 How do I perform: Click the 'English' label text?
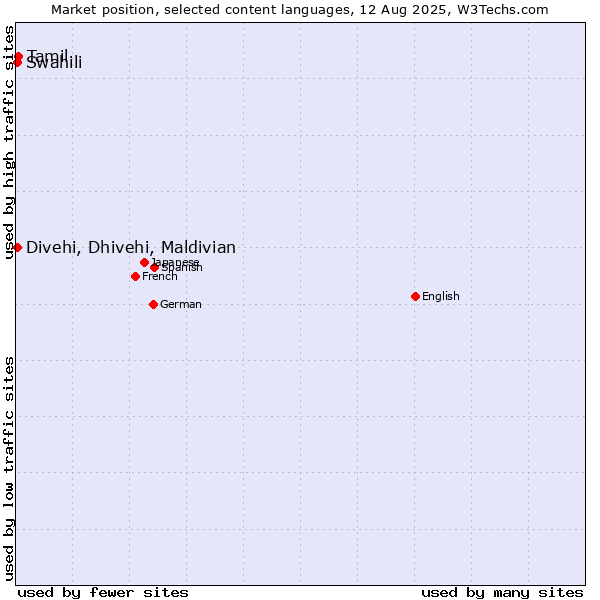[x=440, y=296]
